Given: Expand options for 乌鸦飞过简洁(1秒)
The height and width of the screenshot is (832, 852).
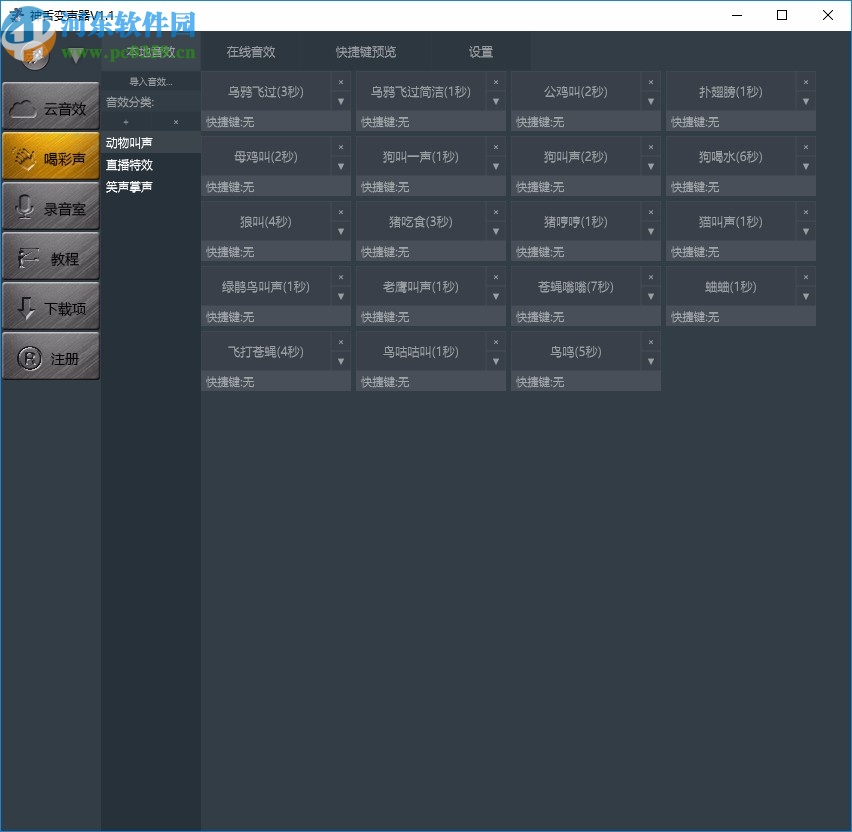Looking at the screenshot, I should click(496, 101).
